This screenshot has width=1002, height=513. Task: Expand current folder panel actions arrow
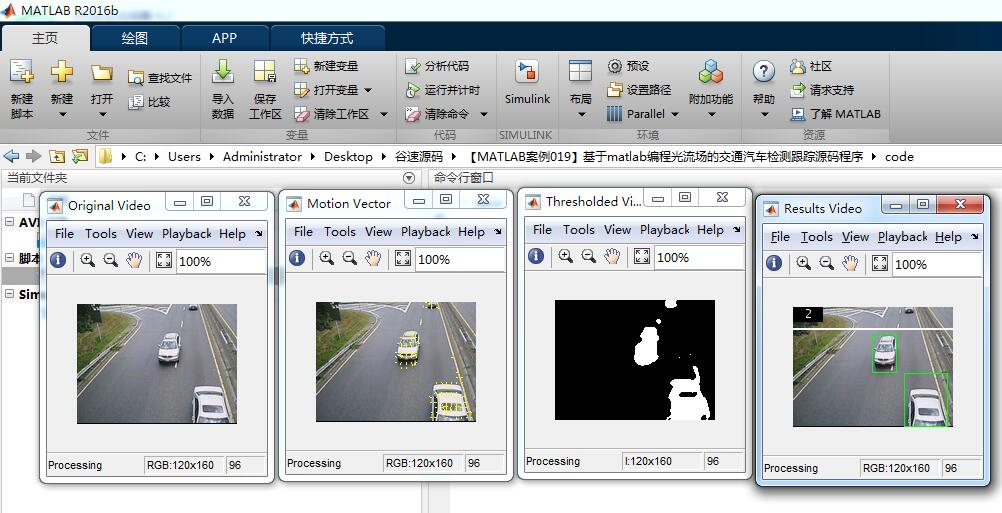tap(410, 178)
